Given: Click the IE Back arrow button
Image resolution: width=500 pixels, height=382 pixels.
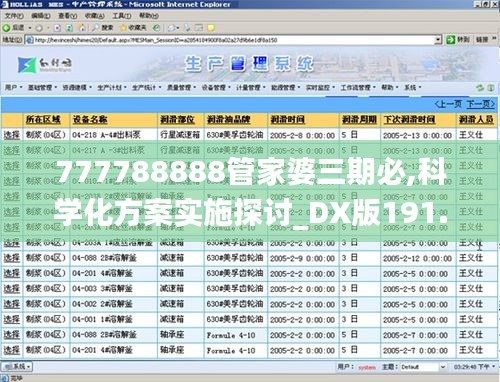Looking at the screenshot, I should (x=13, y=28).
